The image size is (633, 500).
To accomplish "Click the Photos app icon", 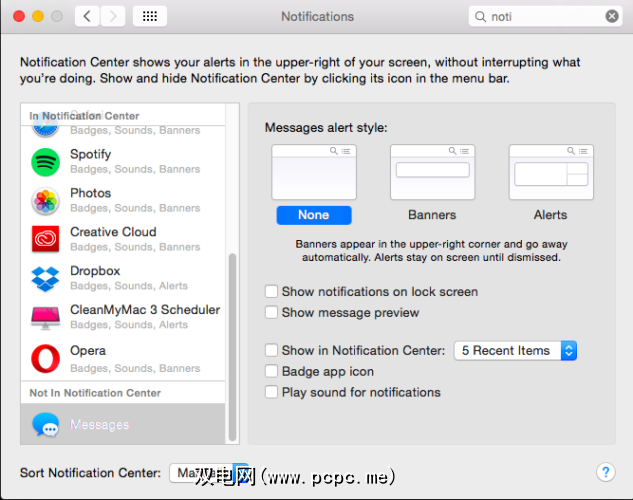I will click(45, 201).
